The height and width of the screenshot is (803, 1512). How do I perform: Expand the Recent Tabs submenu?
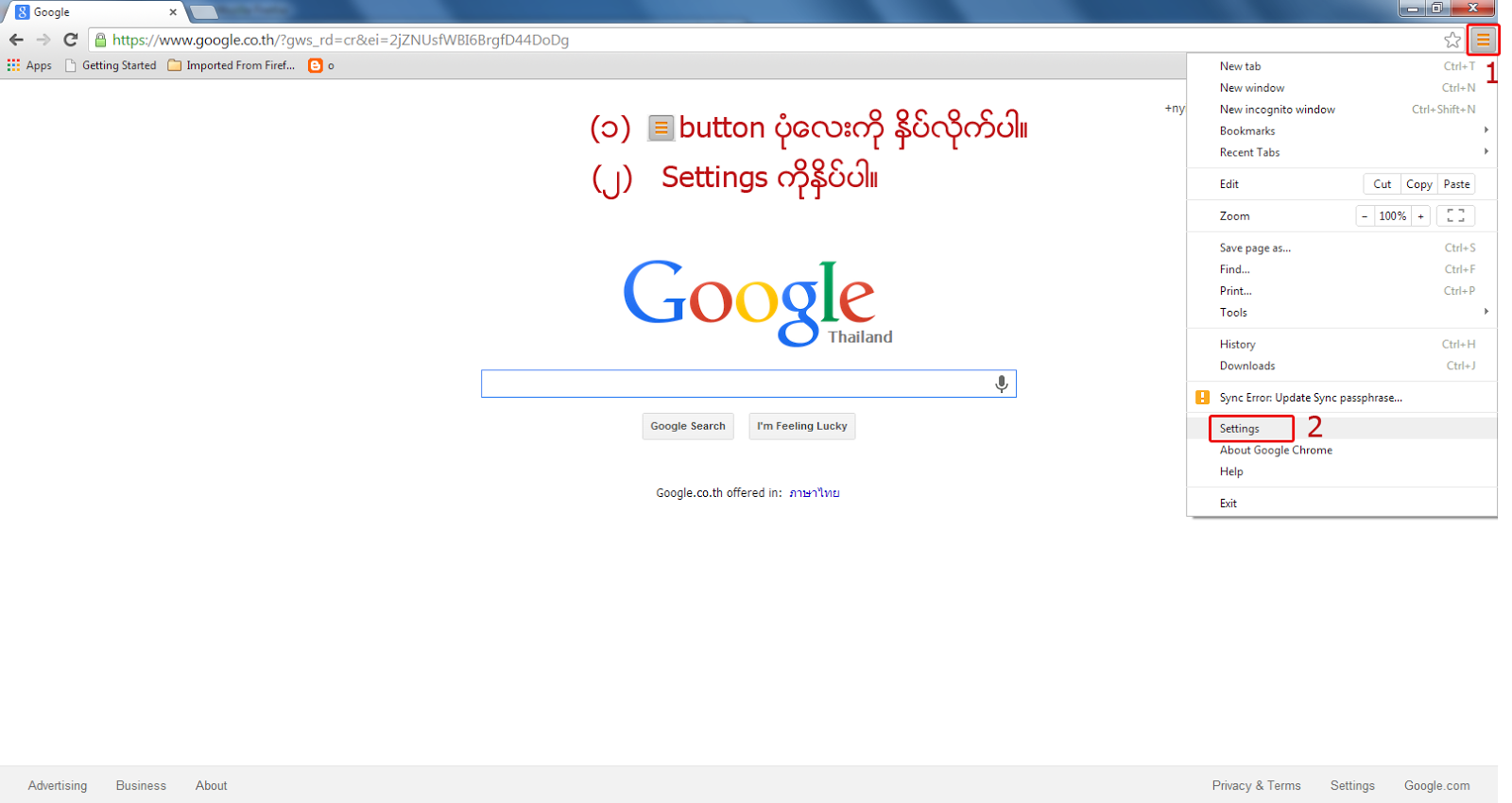point(1342,152)
